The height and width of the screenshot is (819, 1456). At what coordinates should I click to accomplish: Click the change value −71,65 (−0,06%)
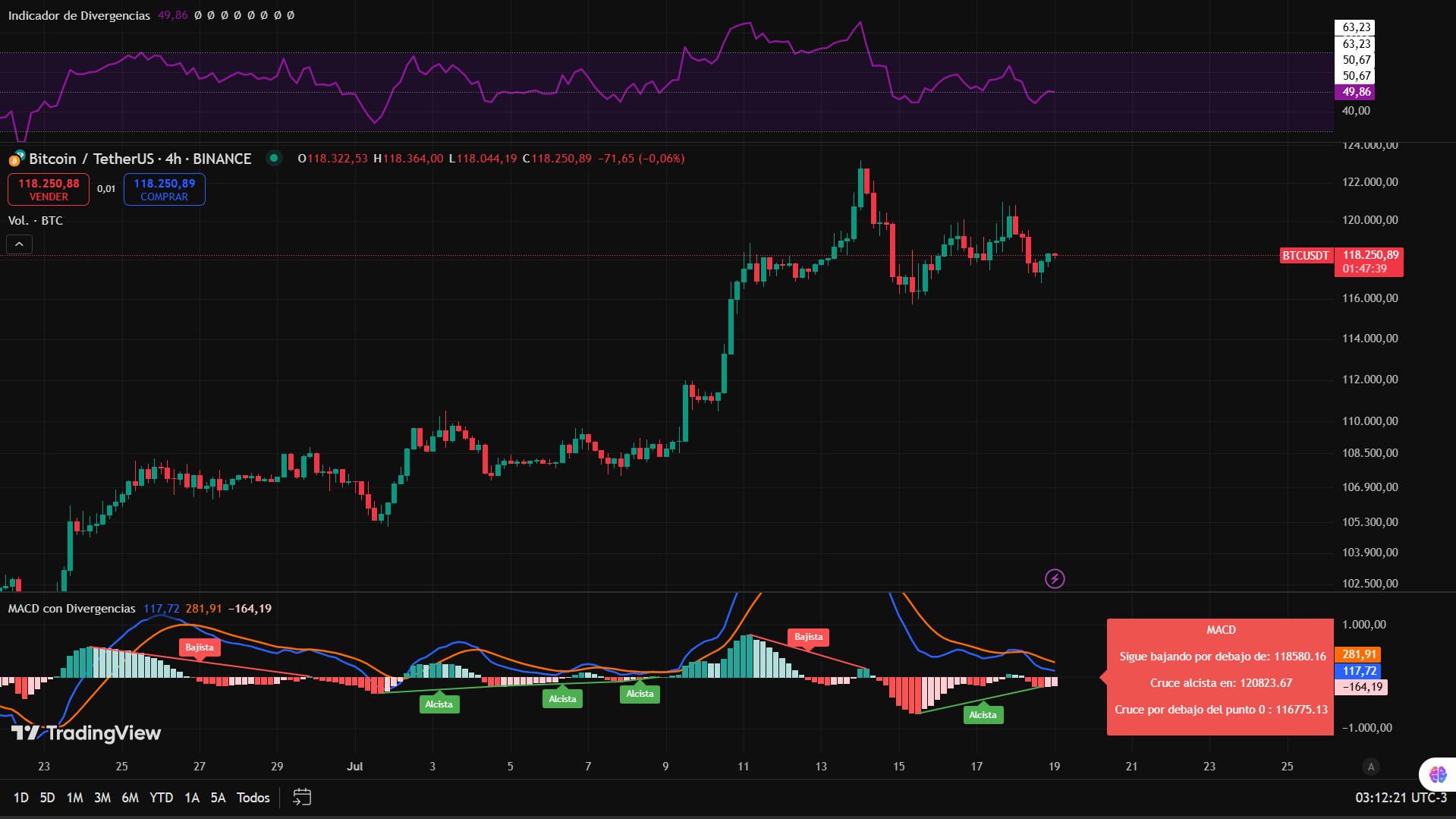click(x=641, y=159)
